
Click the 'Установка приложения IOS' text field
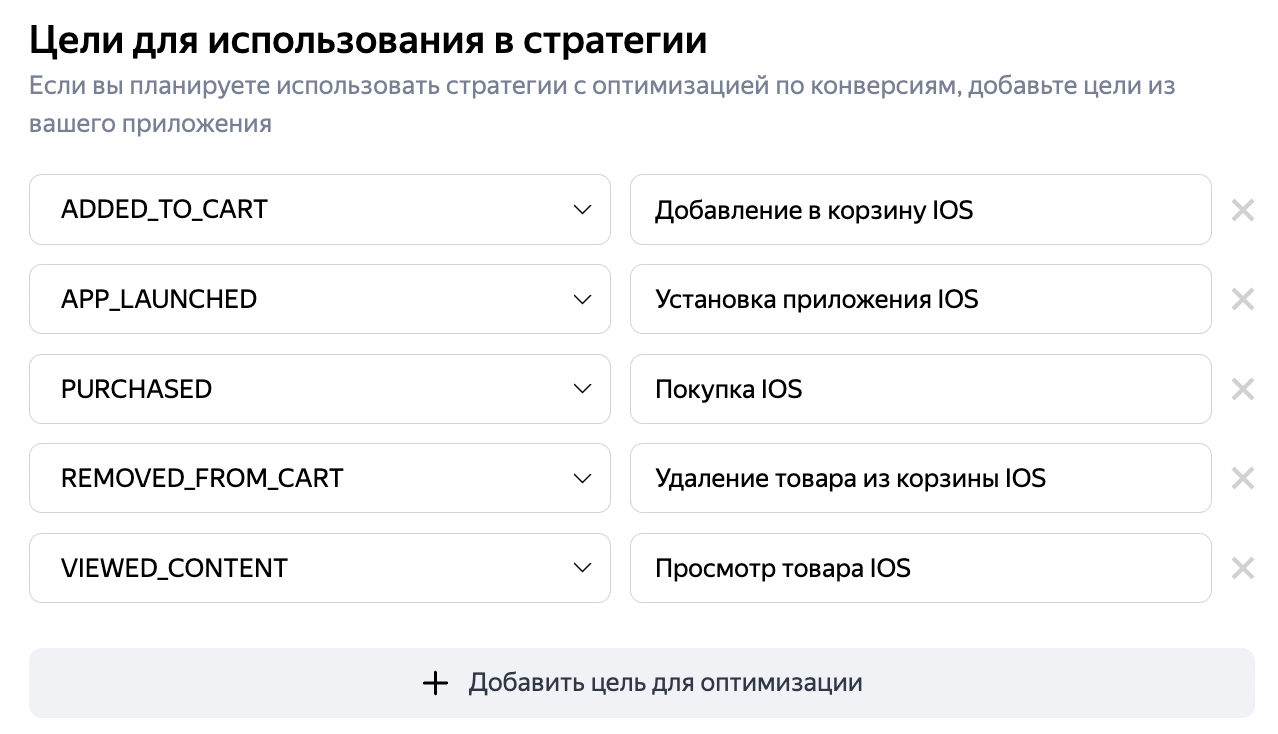(920, 299)
